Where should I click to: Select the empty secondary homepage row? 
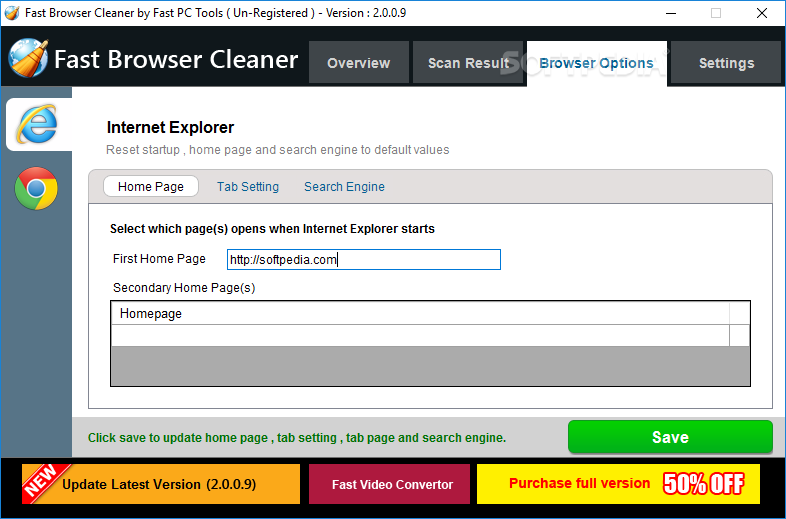420,335
